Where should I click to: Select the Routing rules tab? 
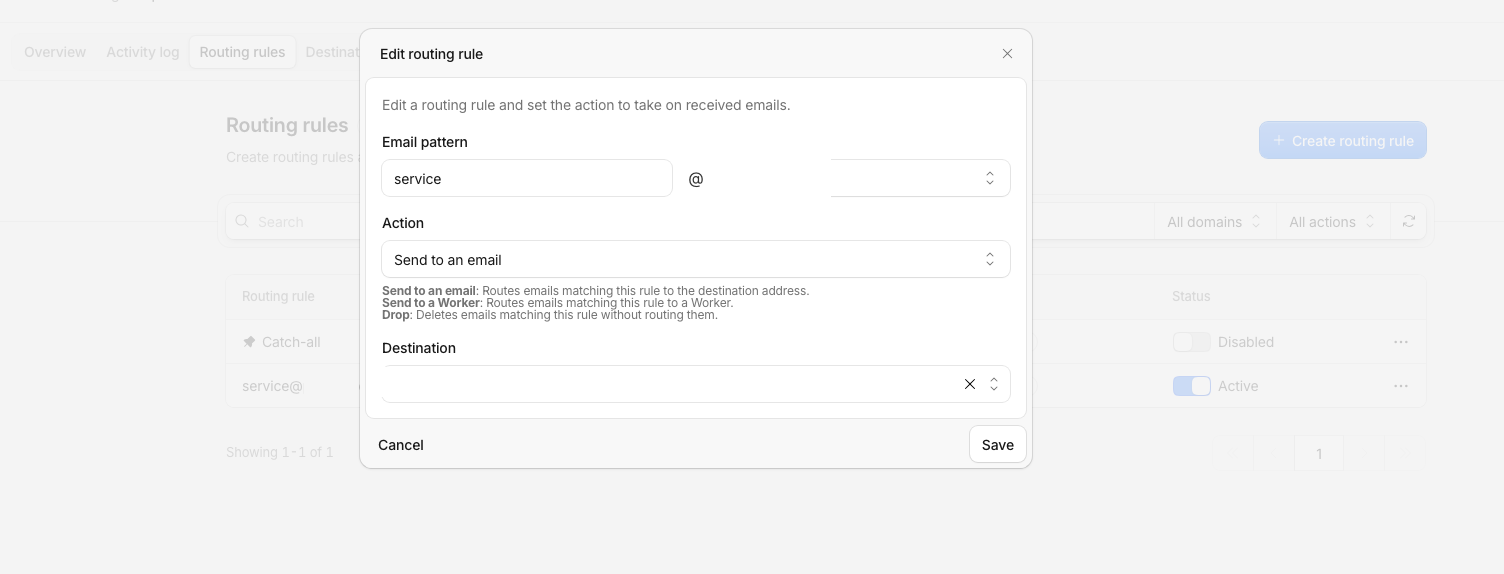242,52
